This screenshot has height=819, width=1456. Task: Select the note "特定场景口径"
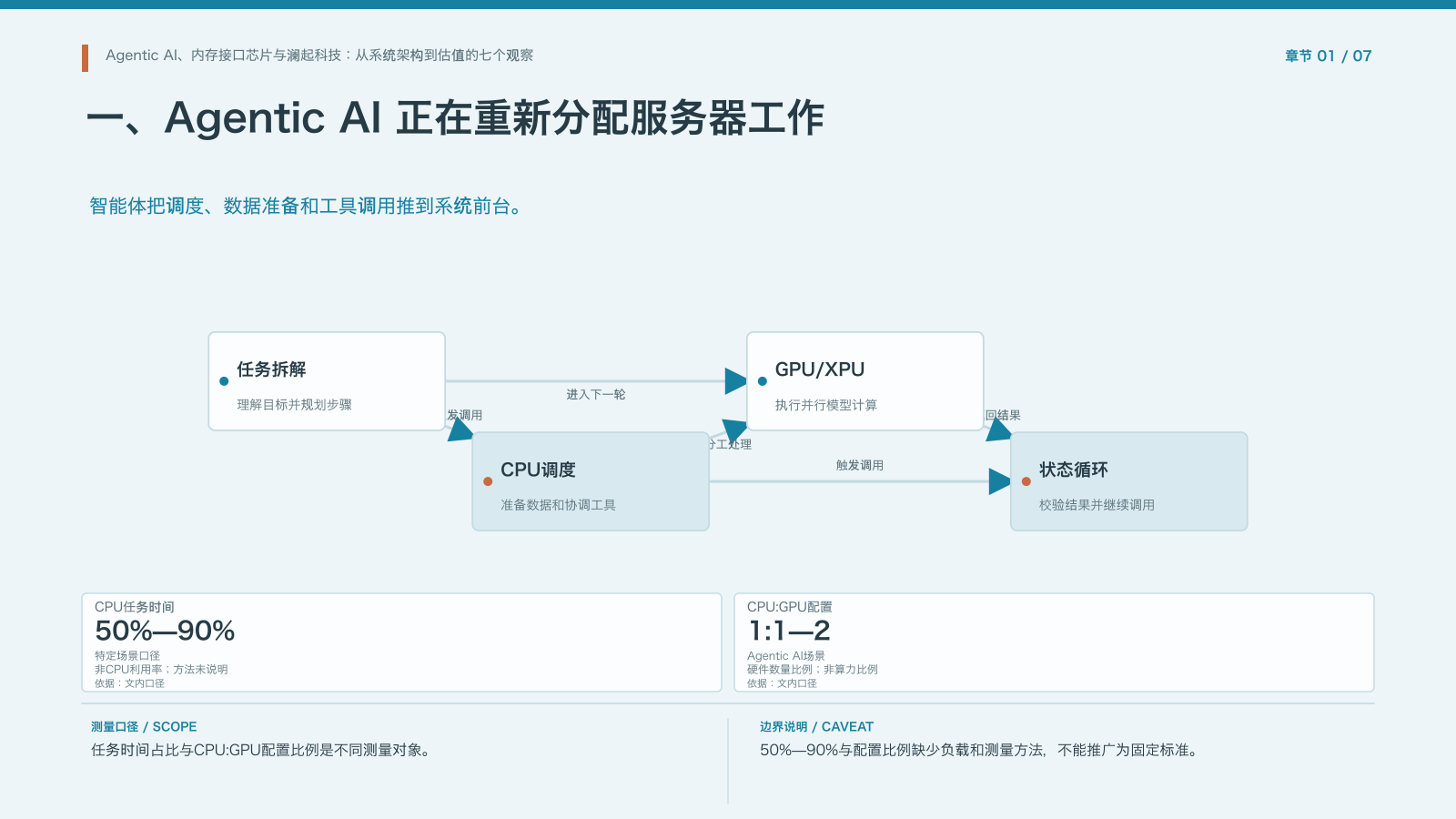pos(127,655)
